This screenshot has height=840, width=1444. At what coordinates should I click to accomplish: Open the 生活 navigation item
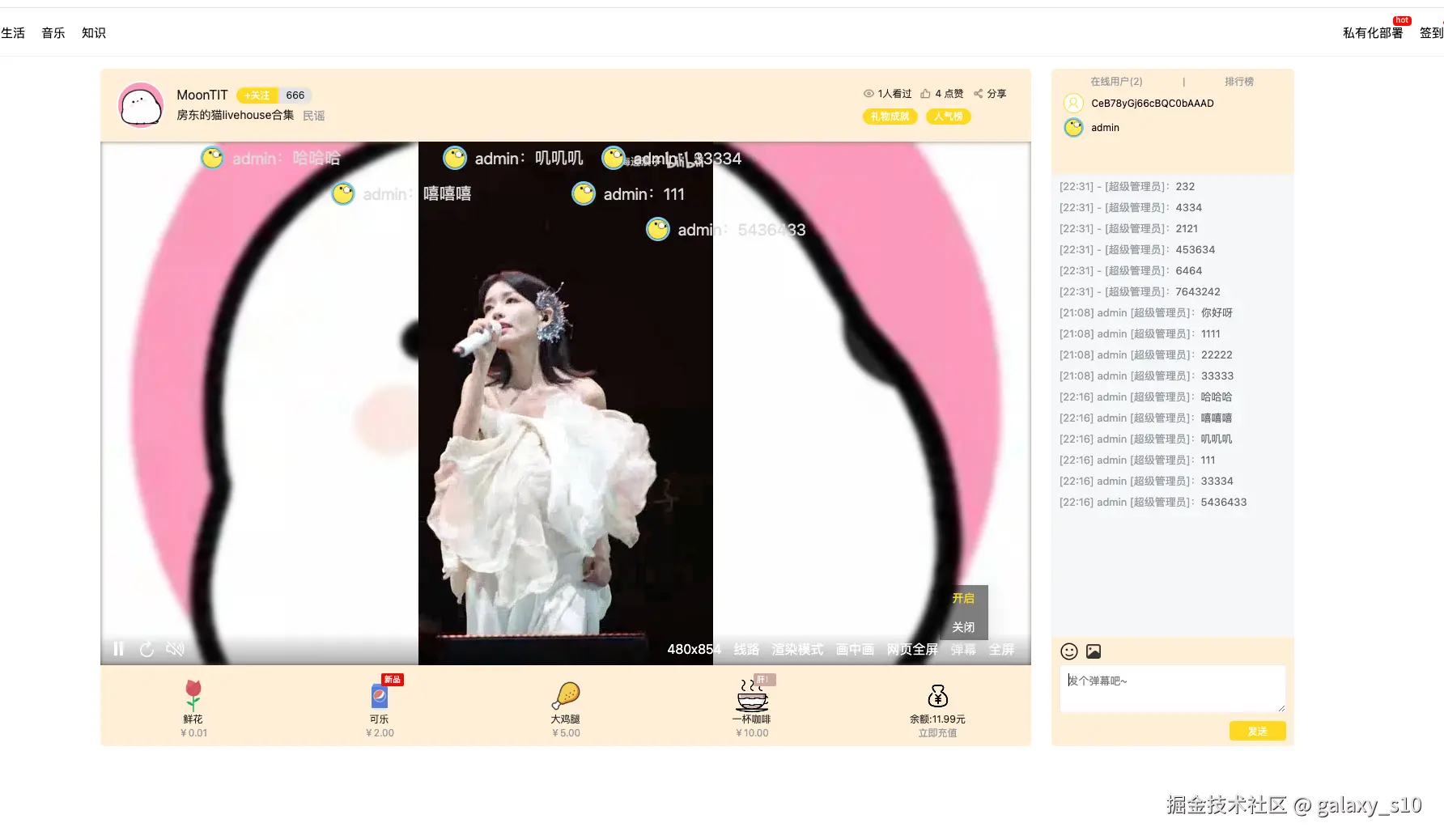coord(13,33)
